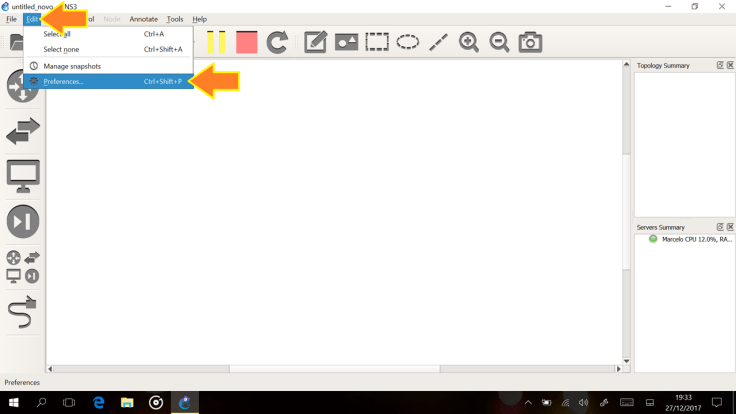Select the Add a note tool
Viewport: 736px width, 414px height.
click(x=315, y=42)
